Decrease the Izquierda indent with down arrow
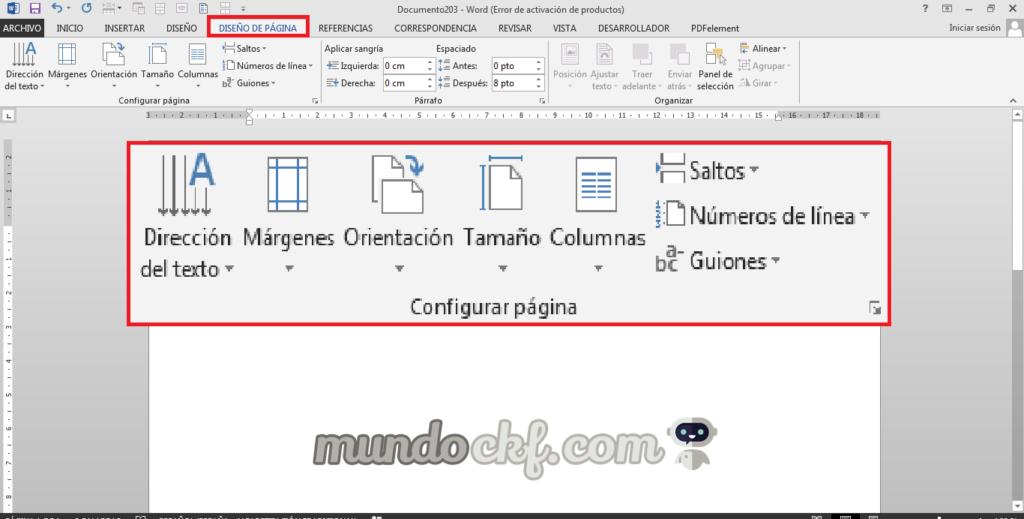The image size is (1024, 519). 430,69
